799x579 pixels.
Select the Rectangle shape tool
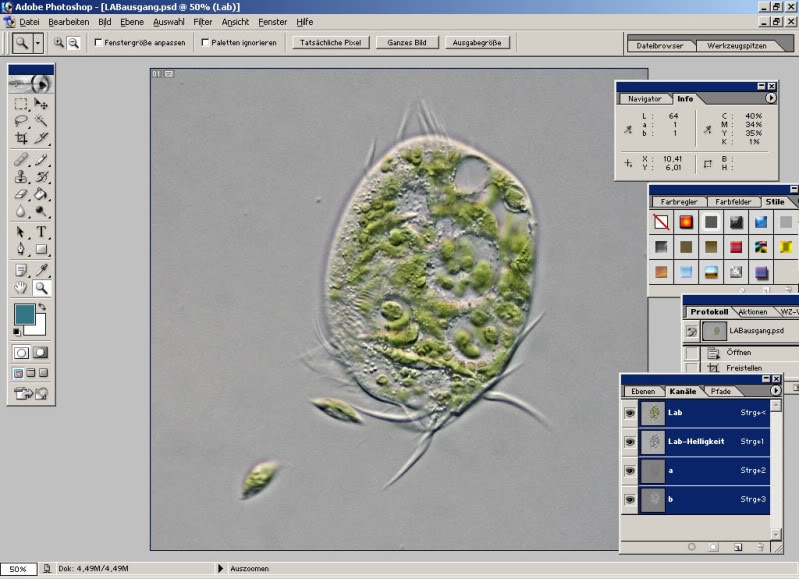(x=41, y=249)
